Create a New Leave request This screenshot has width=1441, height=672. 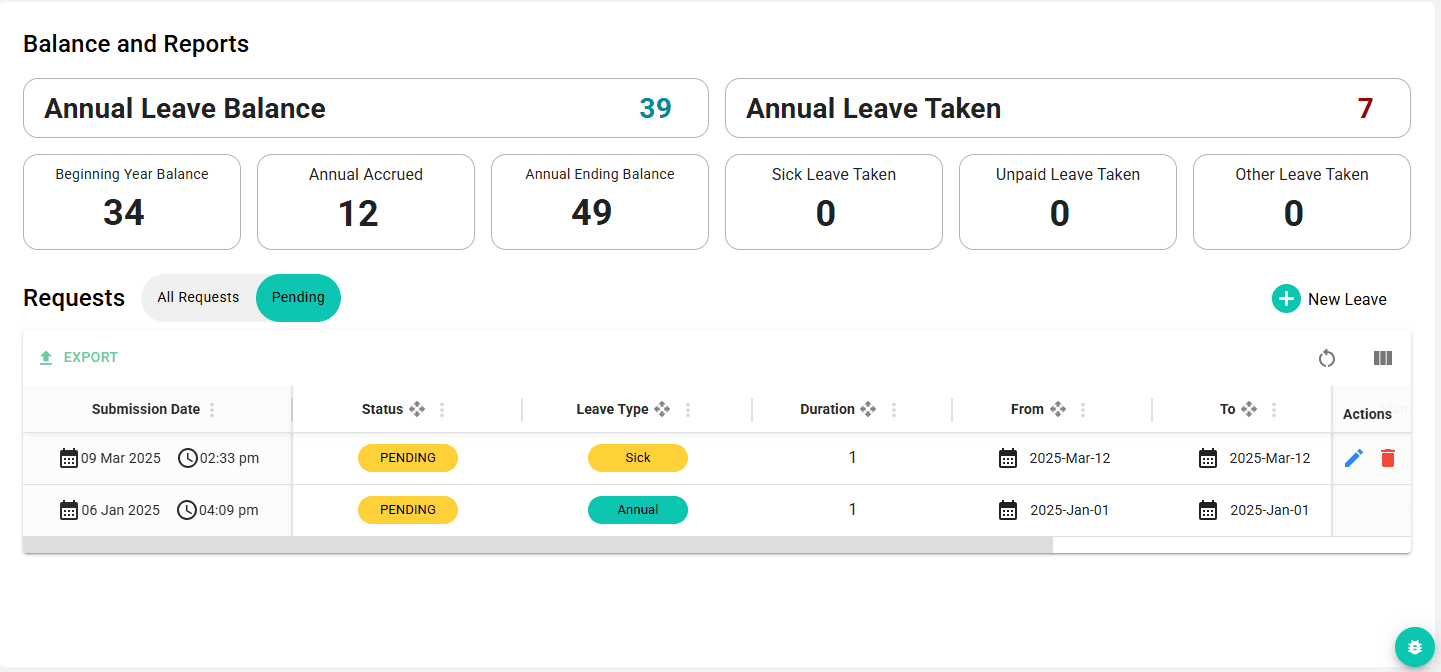tap(1346, 298)
